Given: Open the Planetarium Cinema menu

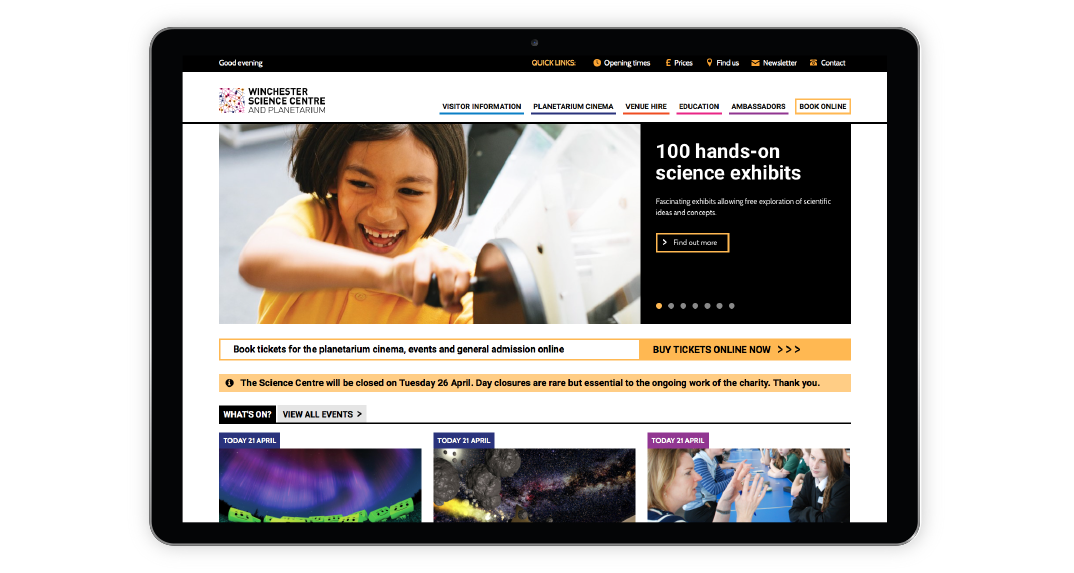Looking at the screenshot, I should 573,107.
